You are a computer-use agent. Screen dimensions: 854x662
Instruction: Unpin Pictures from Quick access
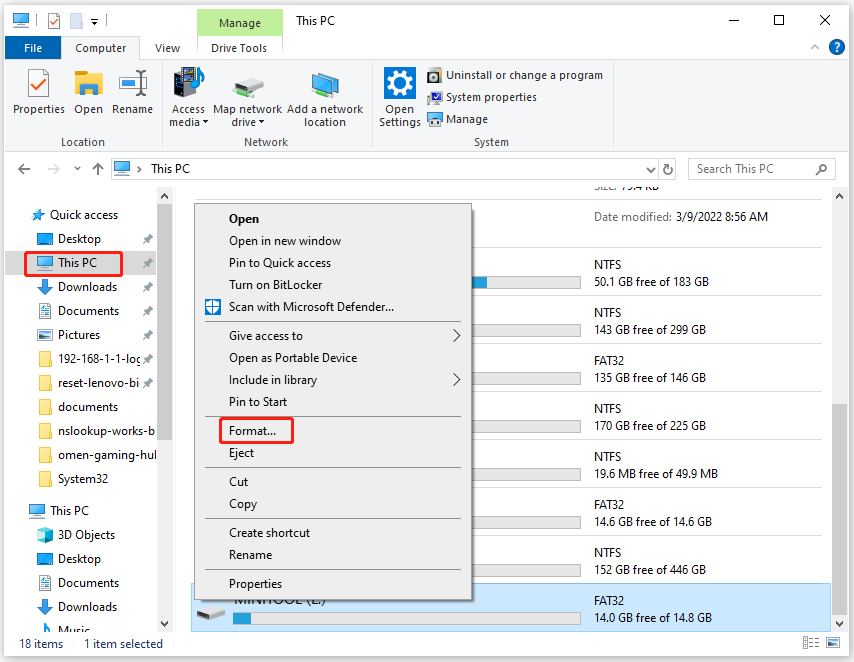coord(149,335)
